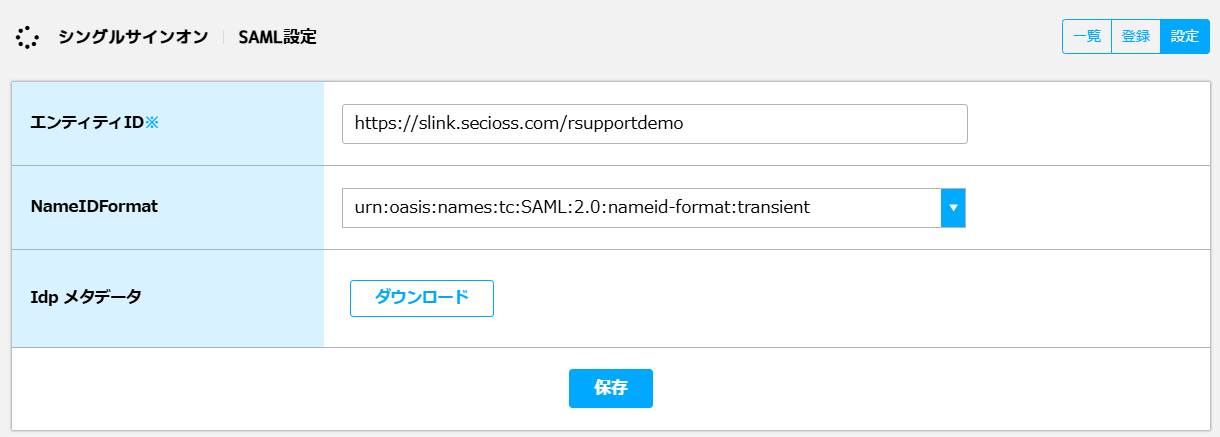
Task: Select the 設定 tab
Action: 1185,36
